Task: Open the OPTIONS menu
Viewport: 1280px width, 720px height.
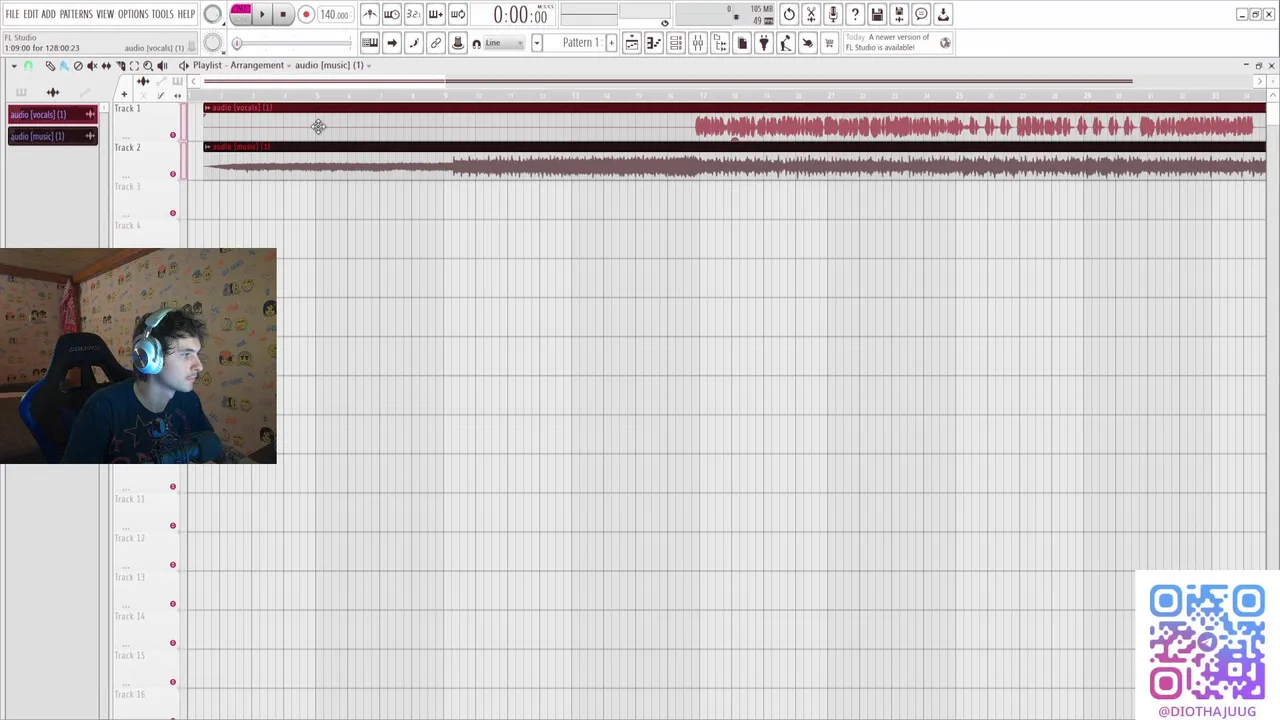Action: point(133,14)
